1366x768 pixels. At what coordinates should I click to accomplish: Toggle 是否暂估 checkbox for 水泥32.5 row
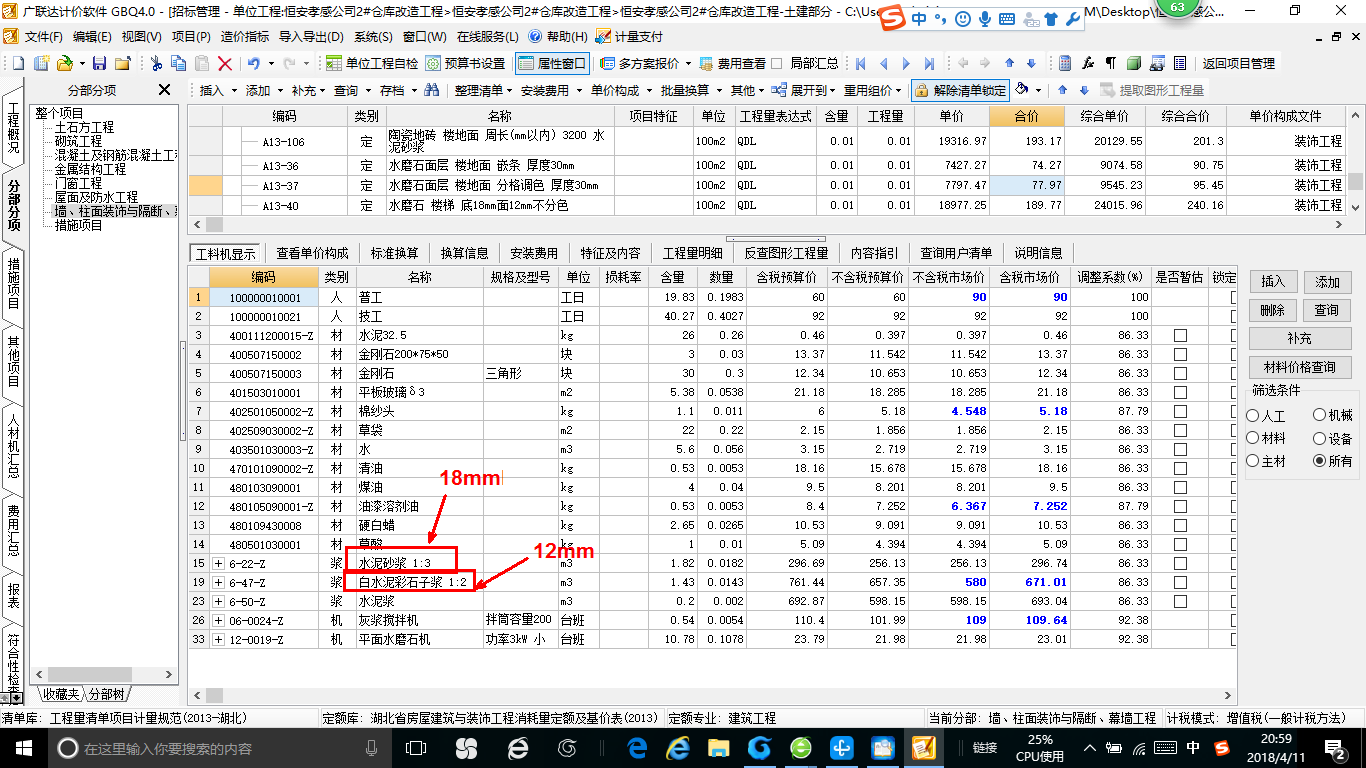click(x=1180, y=335)
